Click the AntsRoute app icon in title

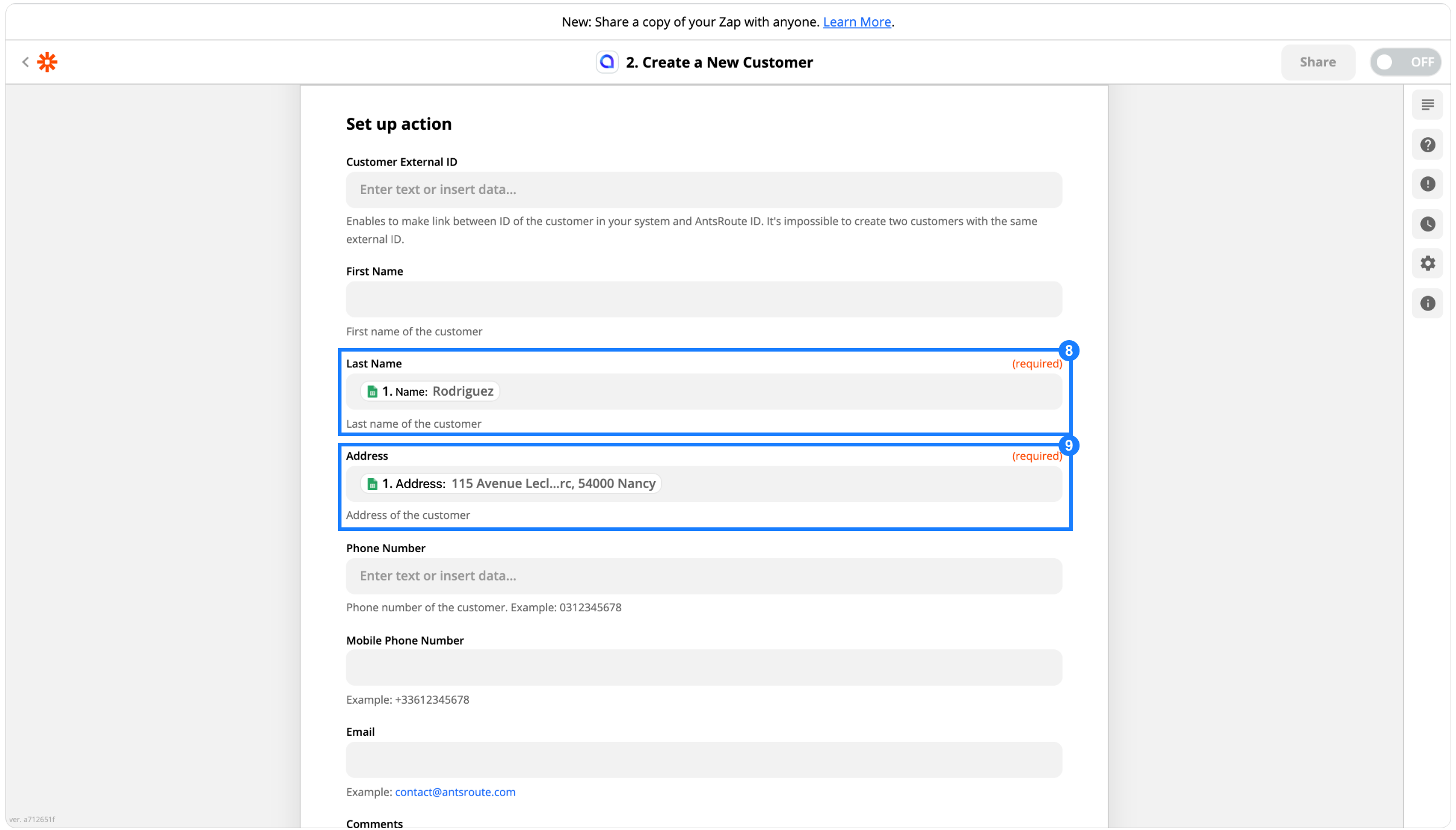point(607,62)
